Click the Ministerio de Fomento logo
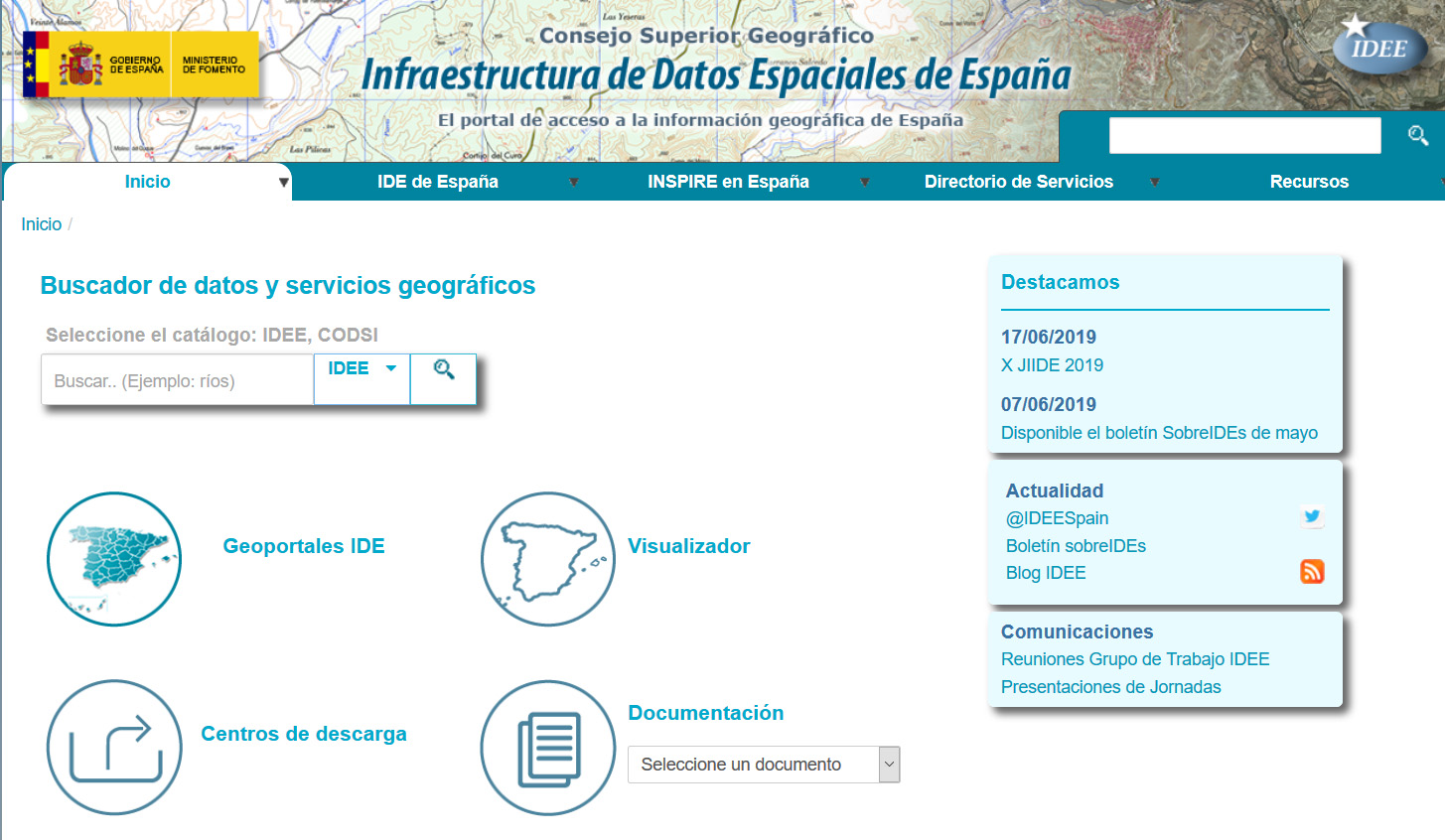 point(215,65)
